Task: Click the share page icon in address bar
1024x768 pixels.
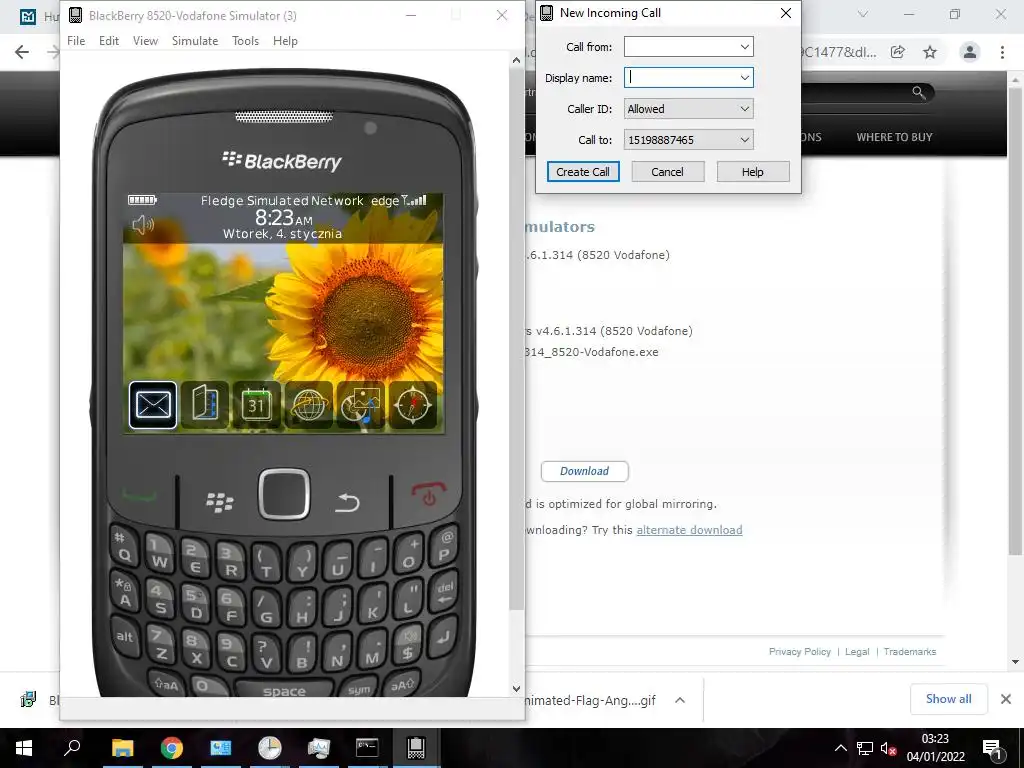Action: pyautogui.click(x=898, y=52)
